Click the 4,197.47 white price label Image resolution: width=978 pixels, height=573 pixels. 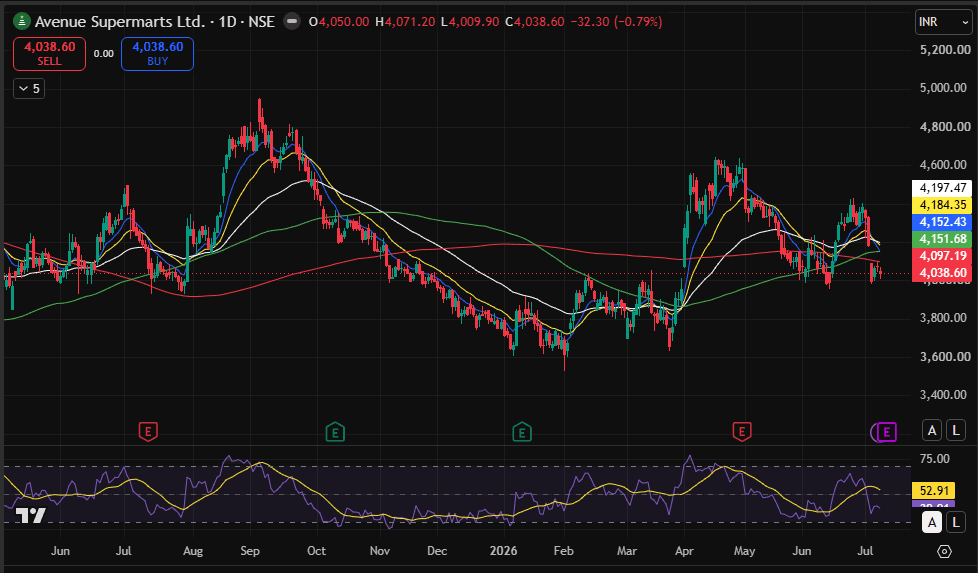tap(942, 188)
